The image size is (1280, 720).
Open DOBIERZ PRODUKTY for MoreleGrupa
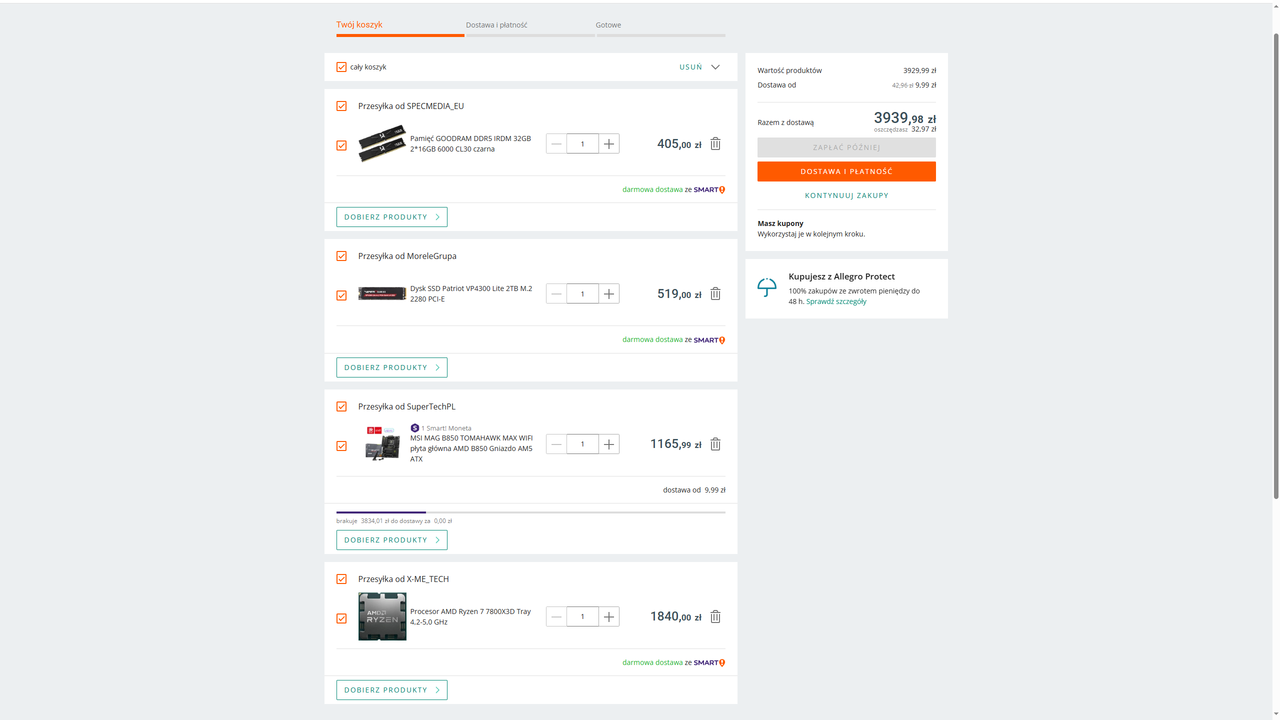(392, 367)
